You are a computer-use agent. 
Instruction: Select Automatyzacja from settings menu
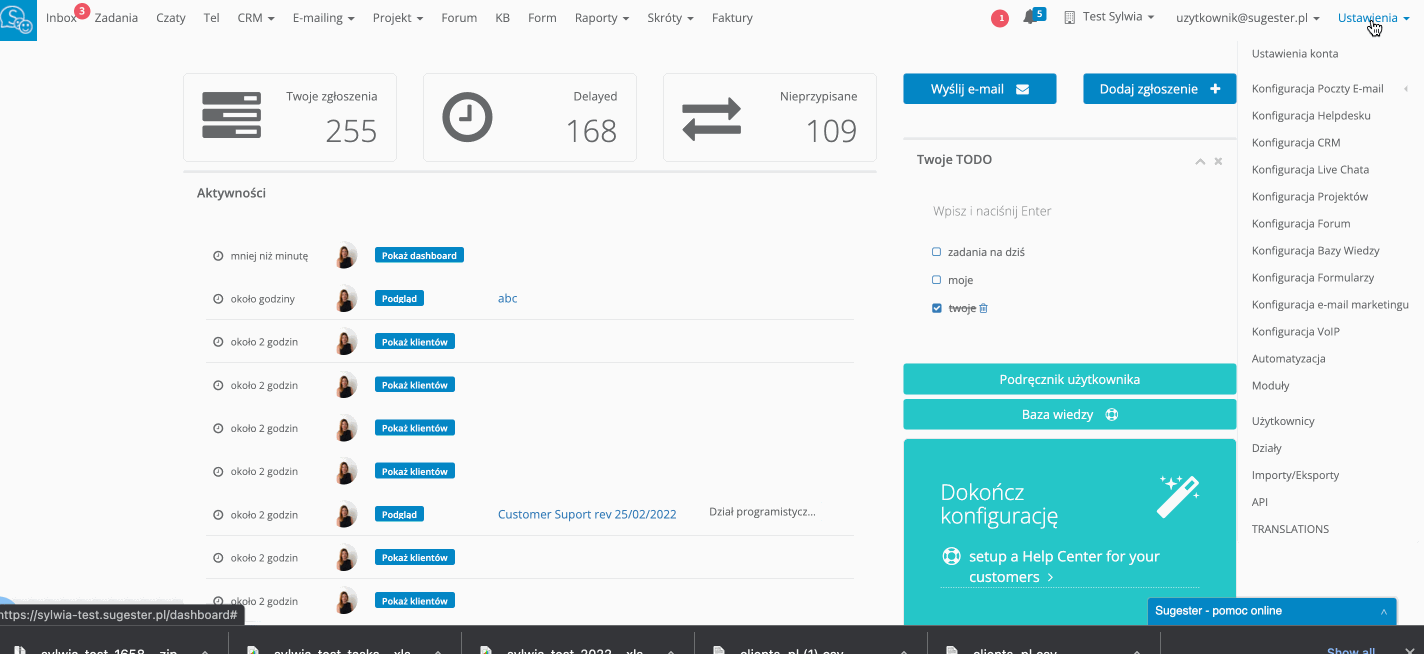tap(1288, 359)
